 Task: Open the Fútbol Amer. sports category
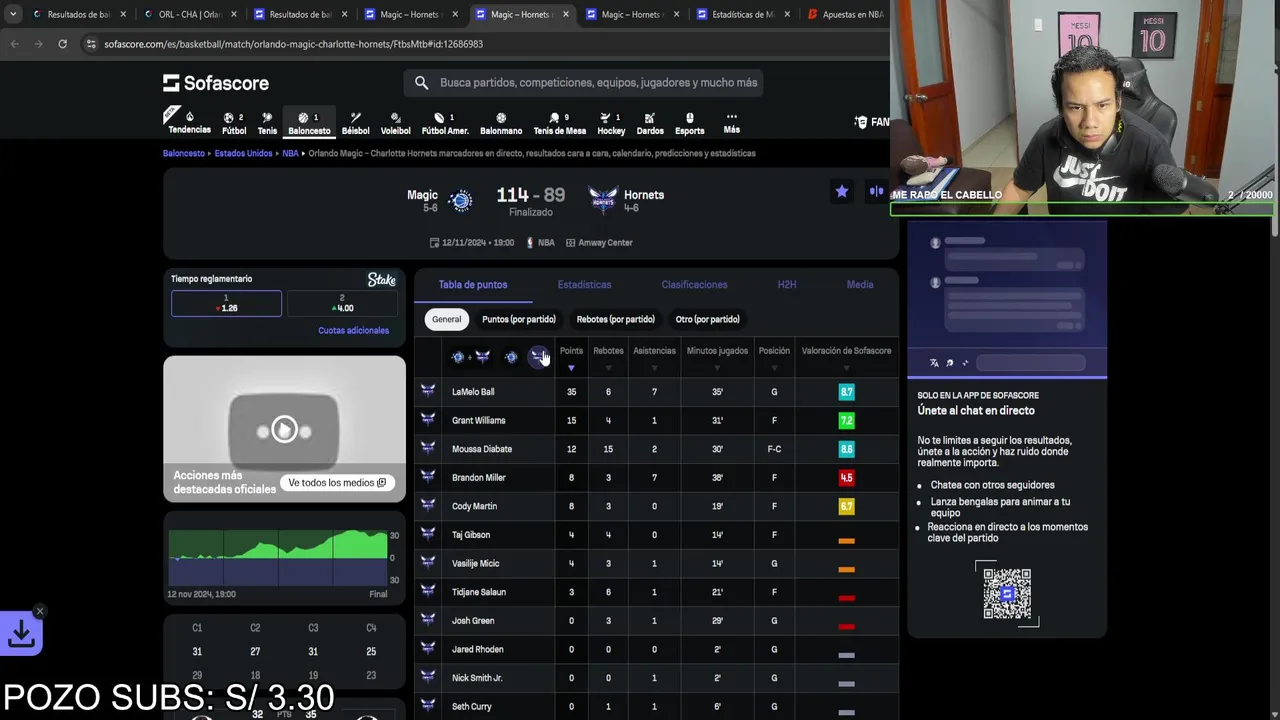(445, 123)
